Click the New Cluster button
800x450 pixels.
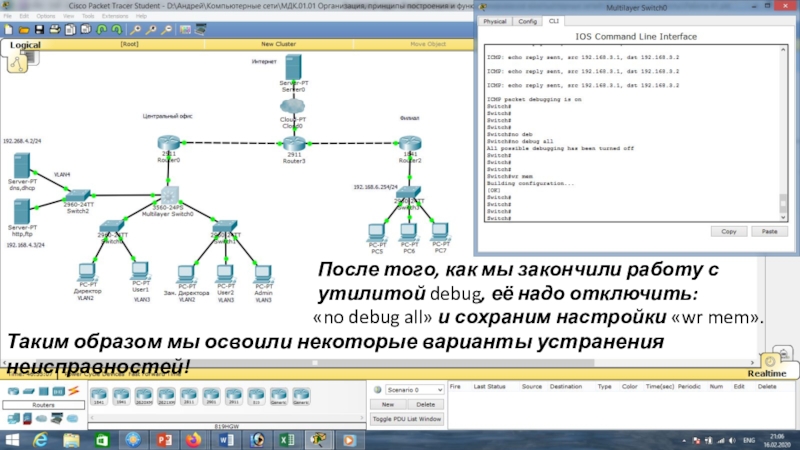279,44
